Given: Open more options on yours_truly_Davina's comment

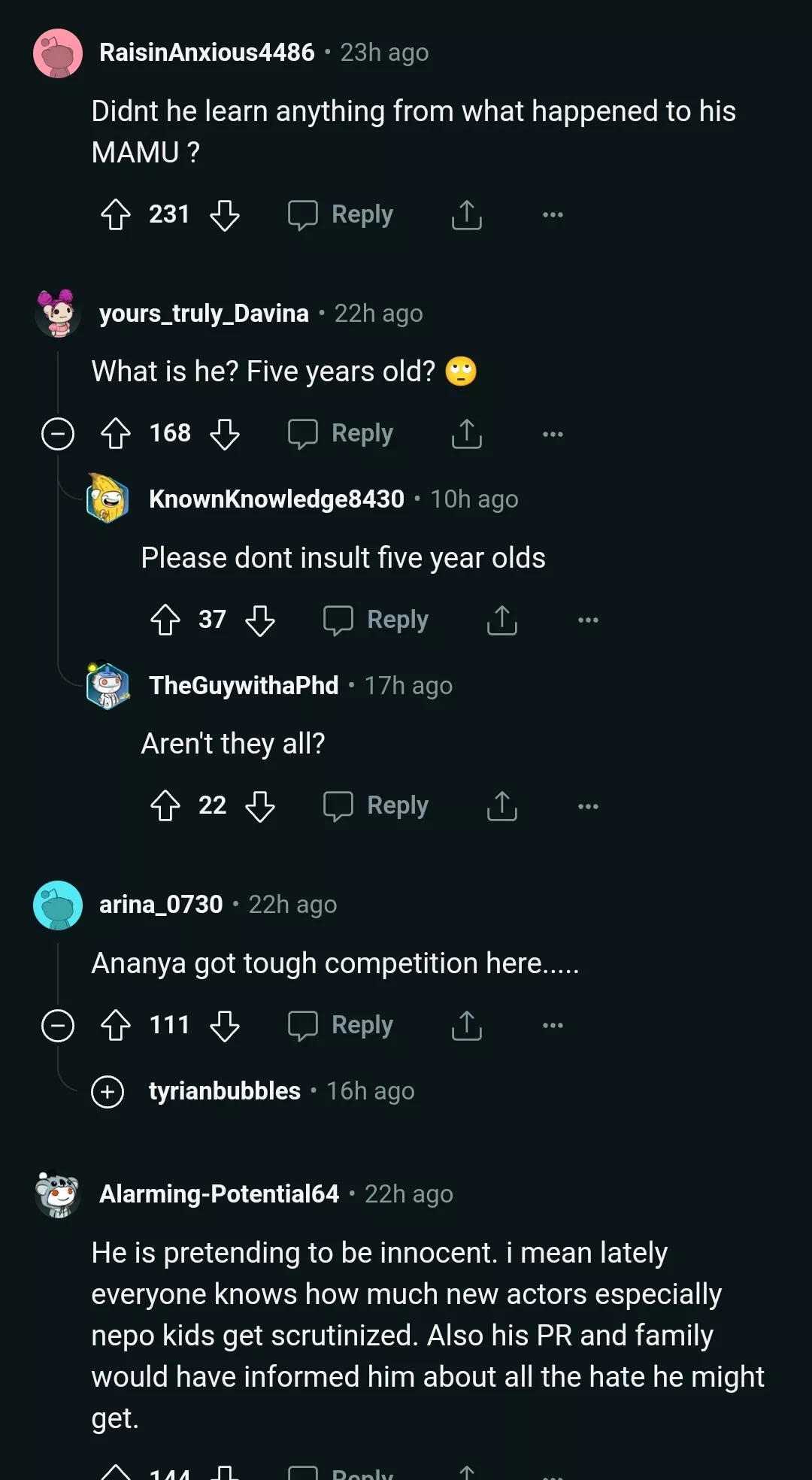Looking at the screenshot, I should pos(553,434).
